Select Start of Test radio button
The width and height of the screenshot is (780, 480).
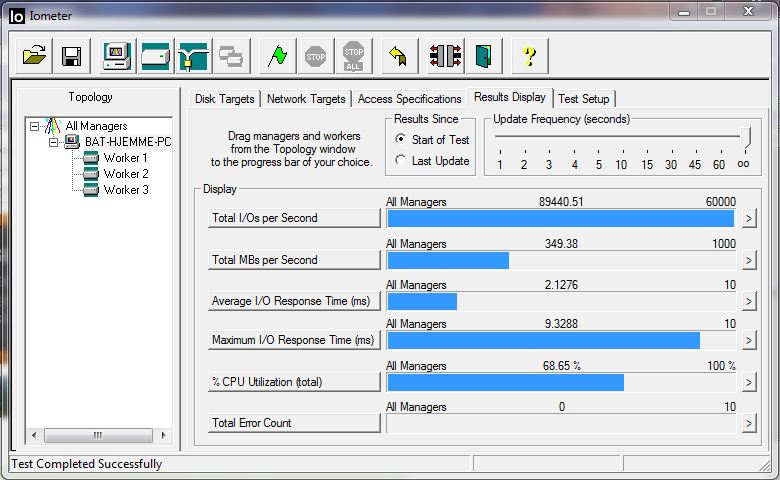coord(400,139)
